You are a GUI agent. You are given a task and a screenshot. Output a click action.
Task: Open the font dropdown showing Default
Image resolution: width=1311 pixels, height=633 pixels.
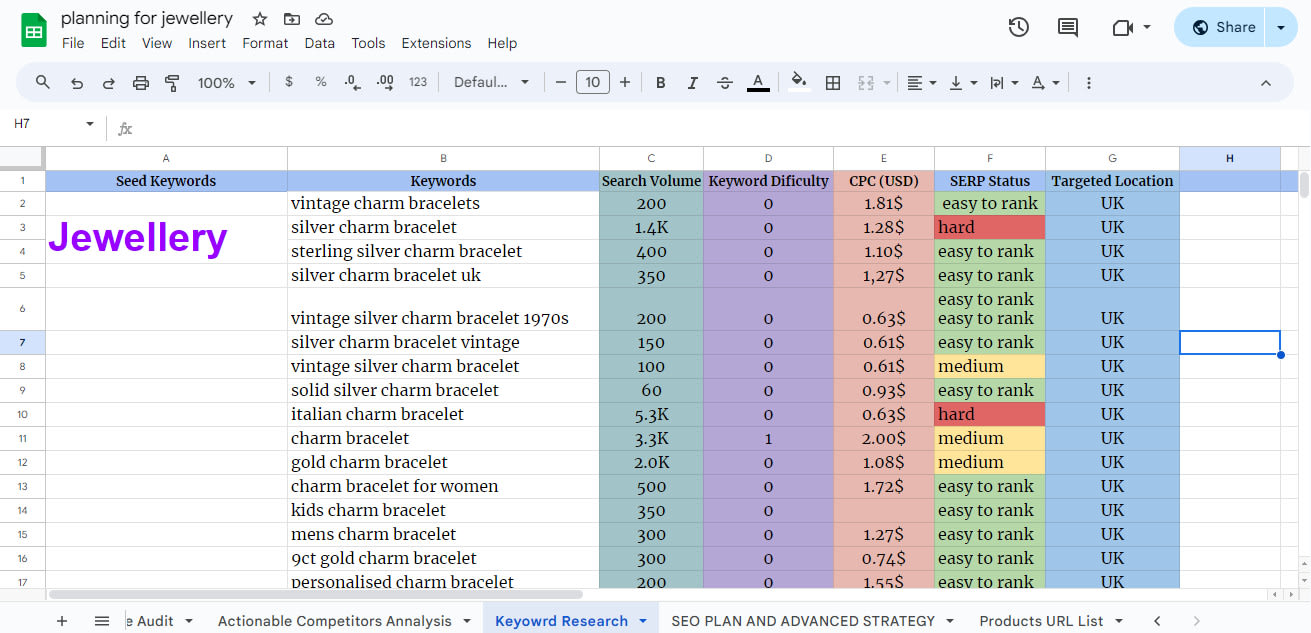[492, 82]
